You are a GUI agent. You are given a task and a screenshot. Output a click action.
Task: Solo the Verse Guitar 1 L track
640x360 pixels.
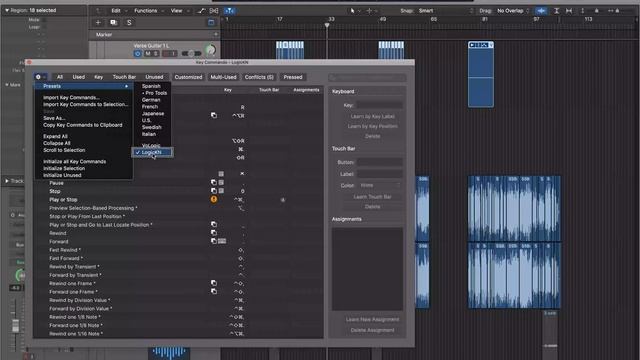[x=156, y=53]
